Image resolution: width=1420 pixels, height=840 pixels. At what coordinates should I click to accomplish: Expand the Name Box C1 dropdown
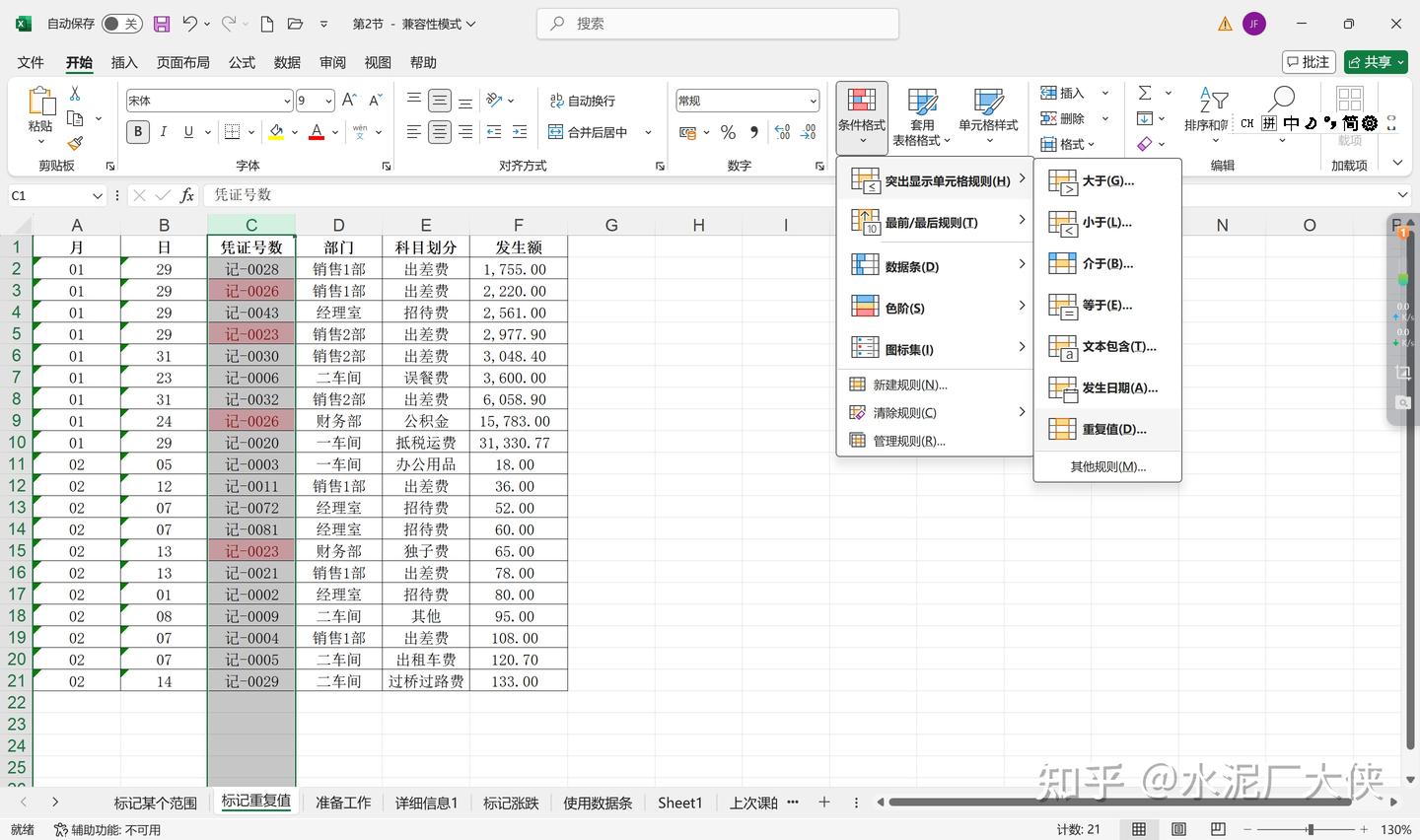click(x=97, y=195)
